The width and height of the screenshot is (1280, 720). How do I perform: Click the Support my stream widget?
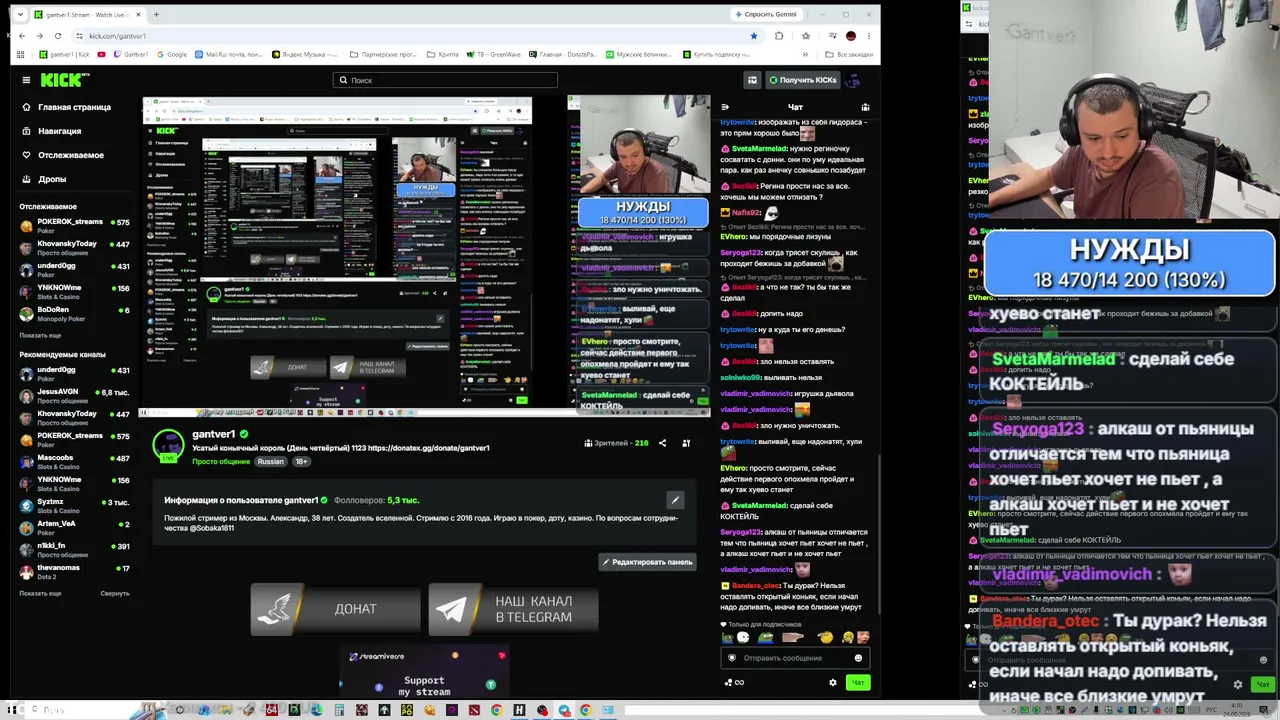[x=425, y=673]
